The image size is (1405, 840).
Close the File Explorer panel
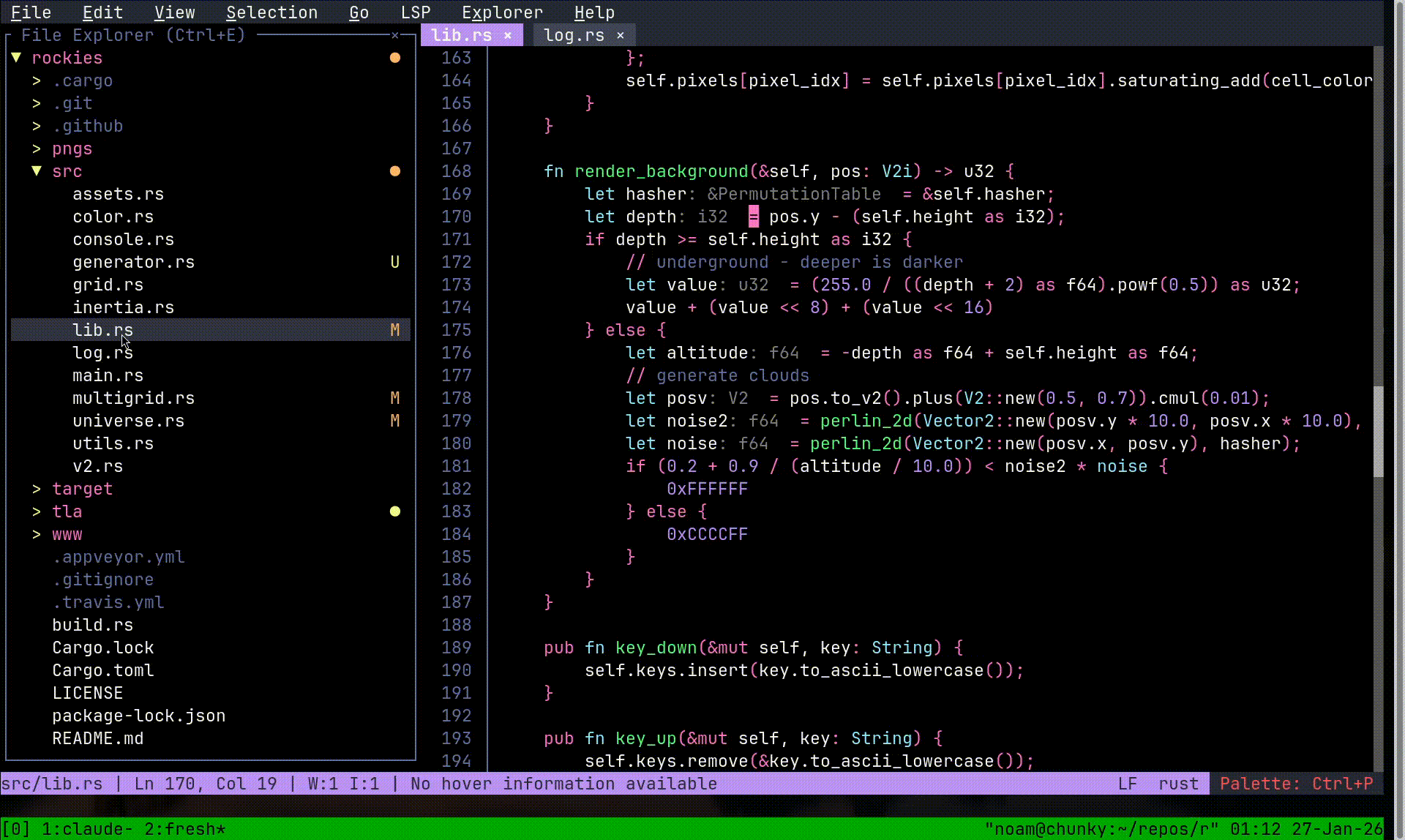click(x=395, y=35)
